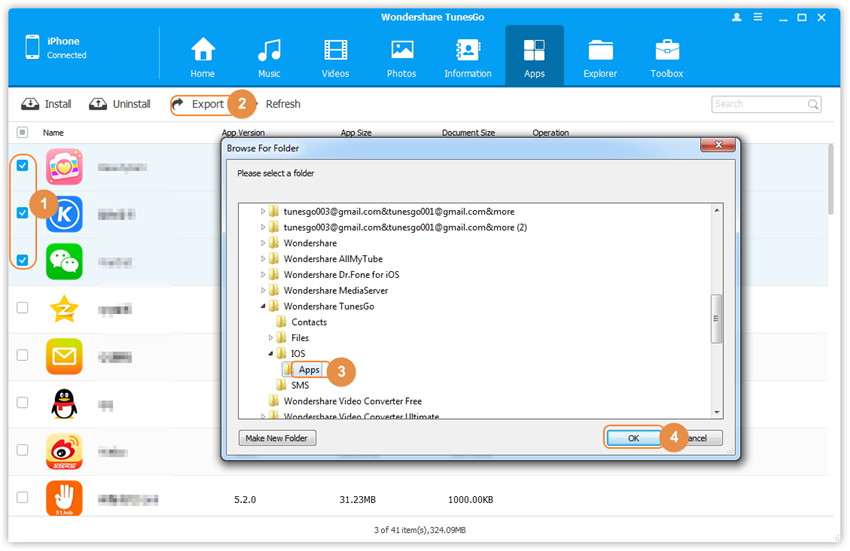This screenshot has width=850, height=551.
Task: Open the Home section icon
Action: point(203,49)
